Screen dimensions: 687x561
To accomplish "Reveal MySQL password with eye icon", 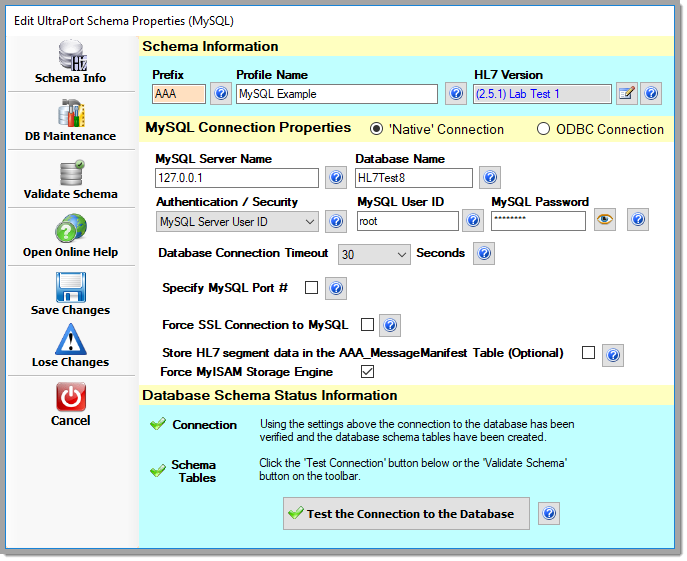I will [605, 220].
